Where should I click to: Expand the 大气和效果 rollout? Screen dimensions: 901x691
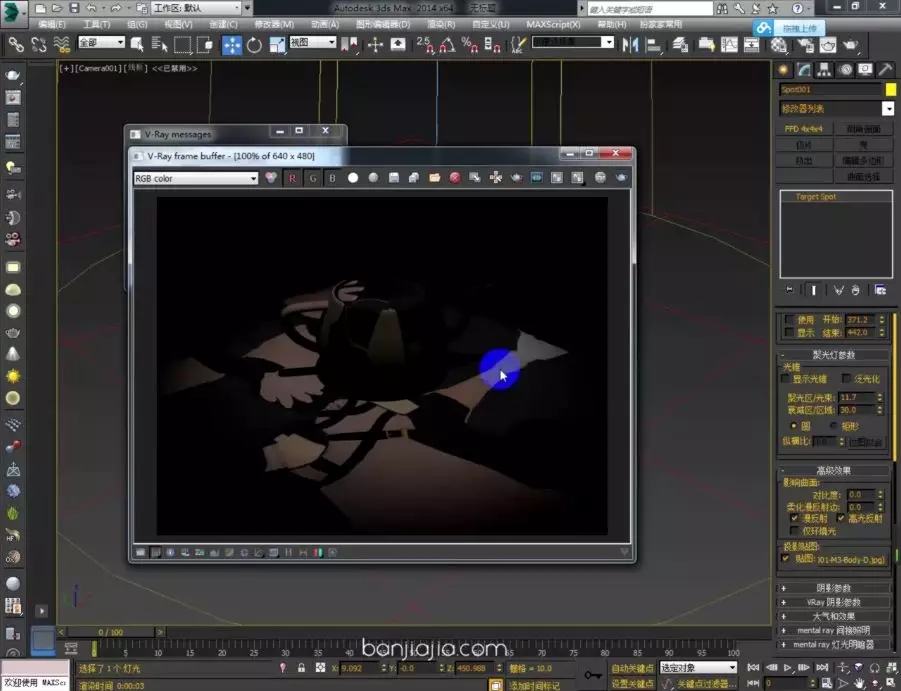click(x=833, y=616)
